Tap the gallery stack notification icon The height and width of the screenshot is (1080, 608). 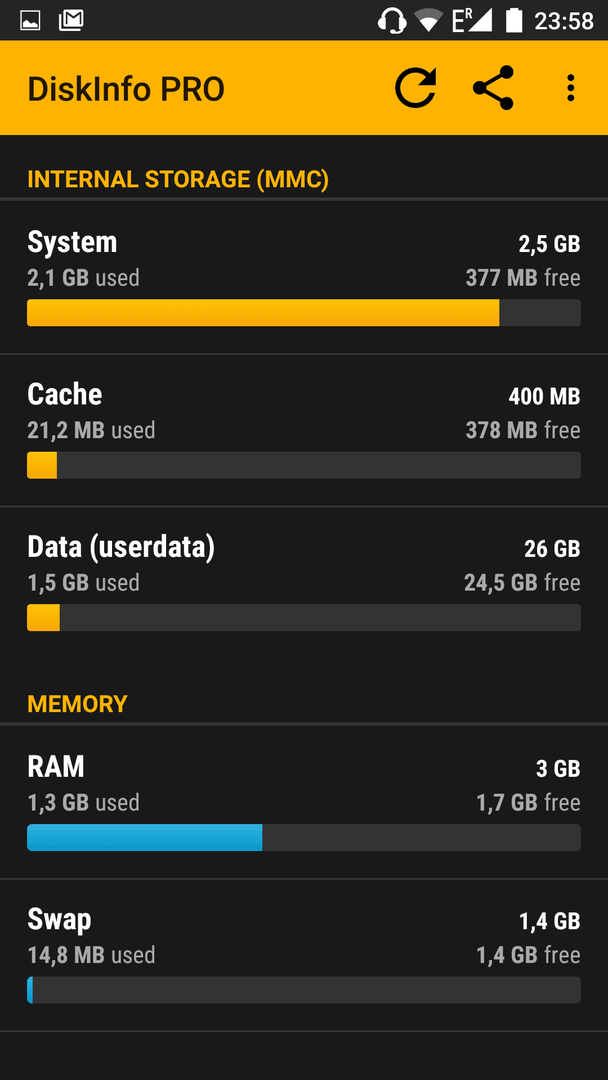71,21
